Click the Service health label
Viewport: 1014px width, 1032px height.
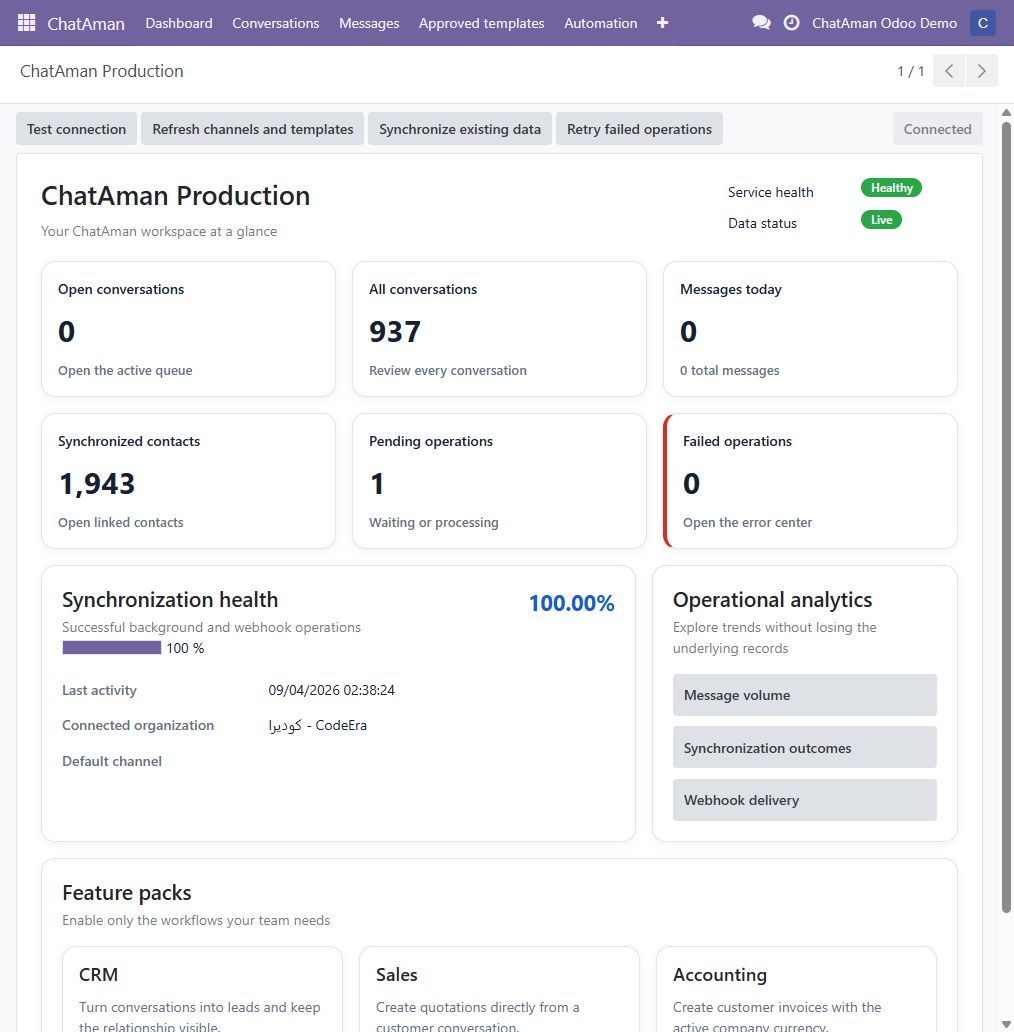point(771,192)
